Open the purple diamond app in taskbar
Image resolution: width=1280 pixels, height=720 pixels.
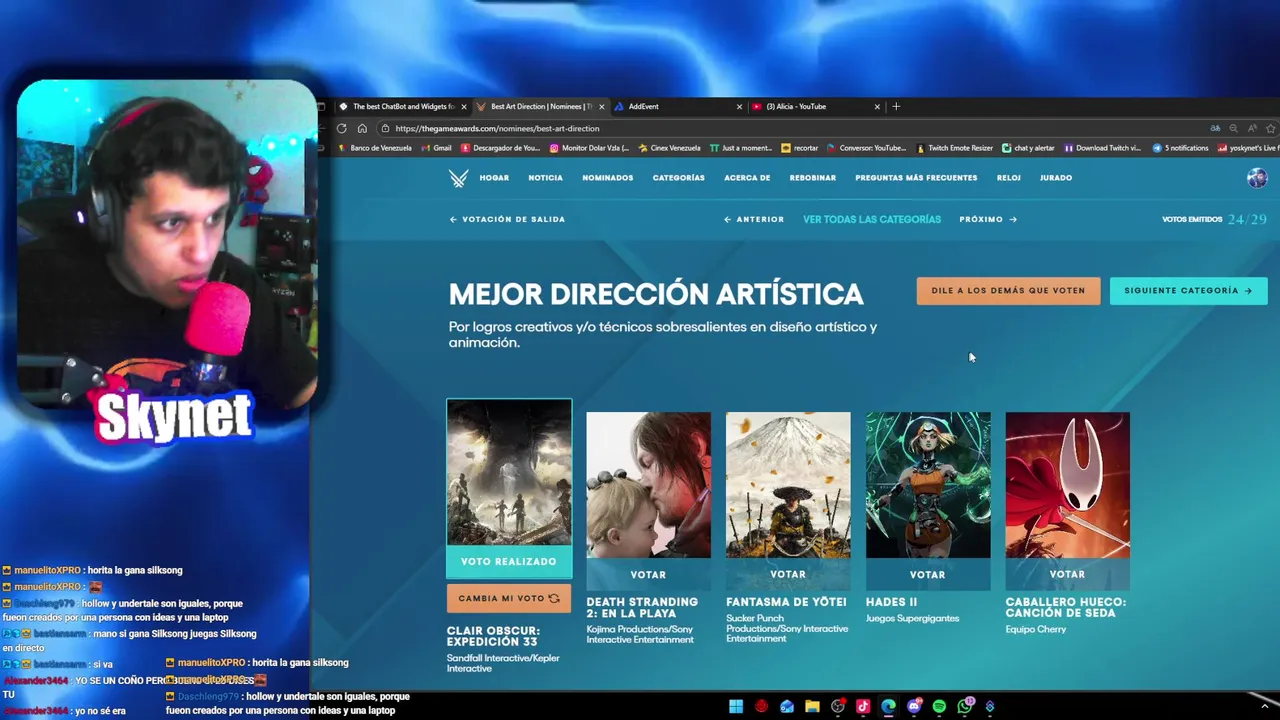(x=990, y=707)
